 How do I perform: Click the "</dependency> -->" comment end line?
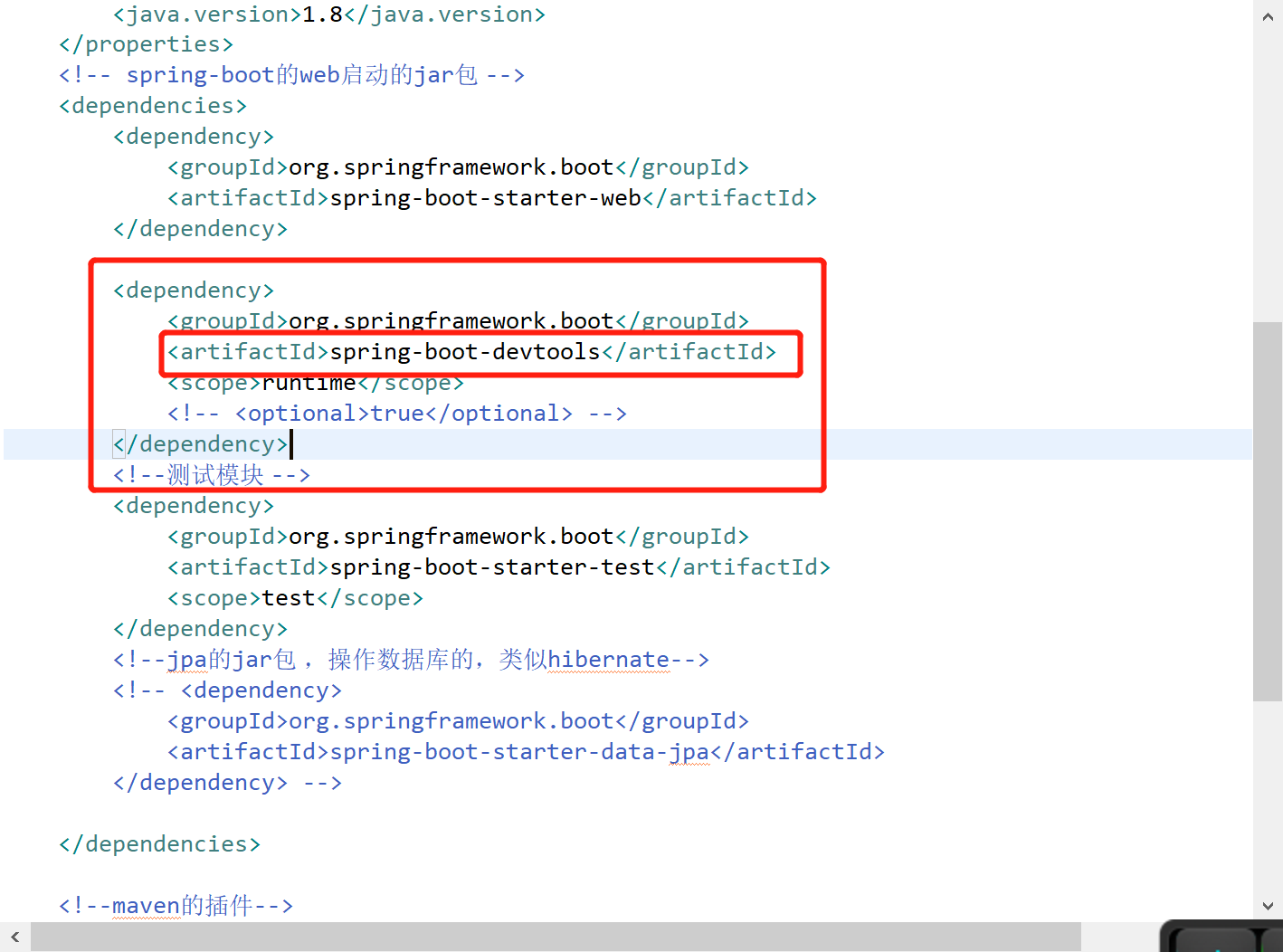pos(228,783)
